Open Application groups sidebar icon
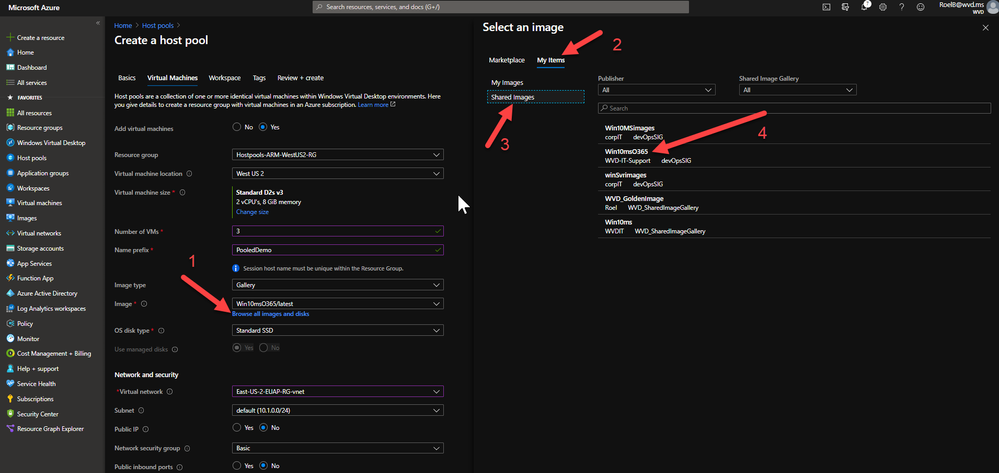Screen dimensions: 999x473 [10, 173]
